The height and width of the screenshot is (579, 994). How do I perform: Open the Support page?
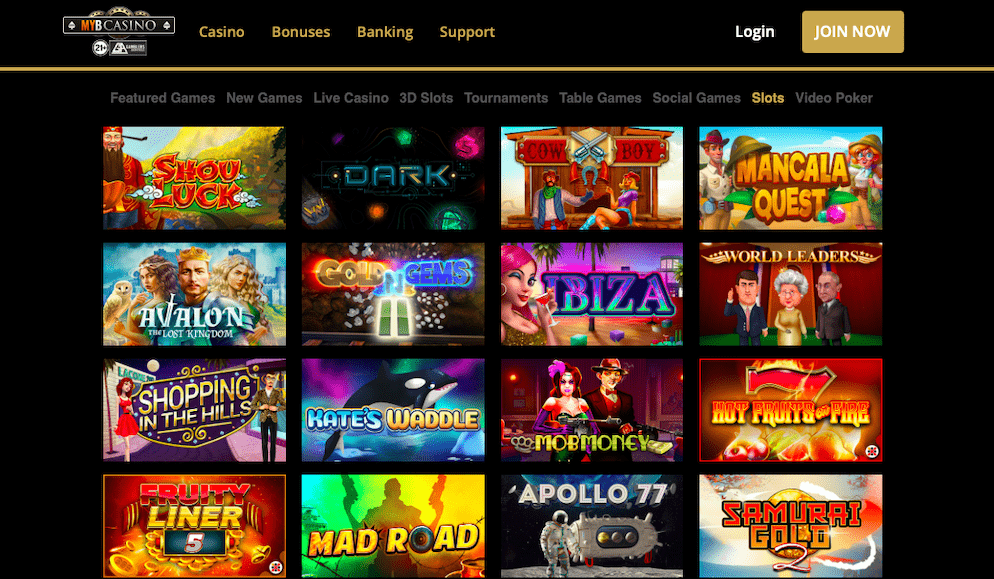[x=467, y=32]
